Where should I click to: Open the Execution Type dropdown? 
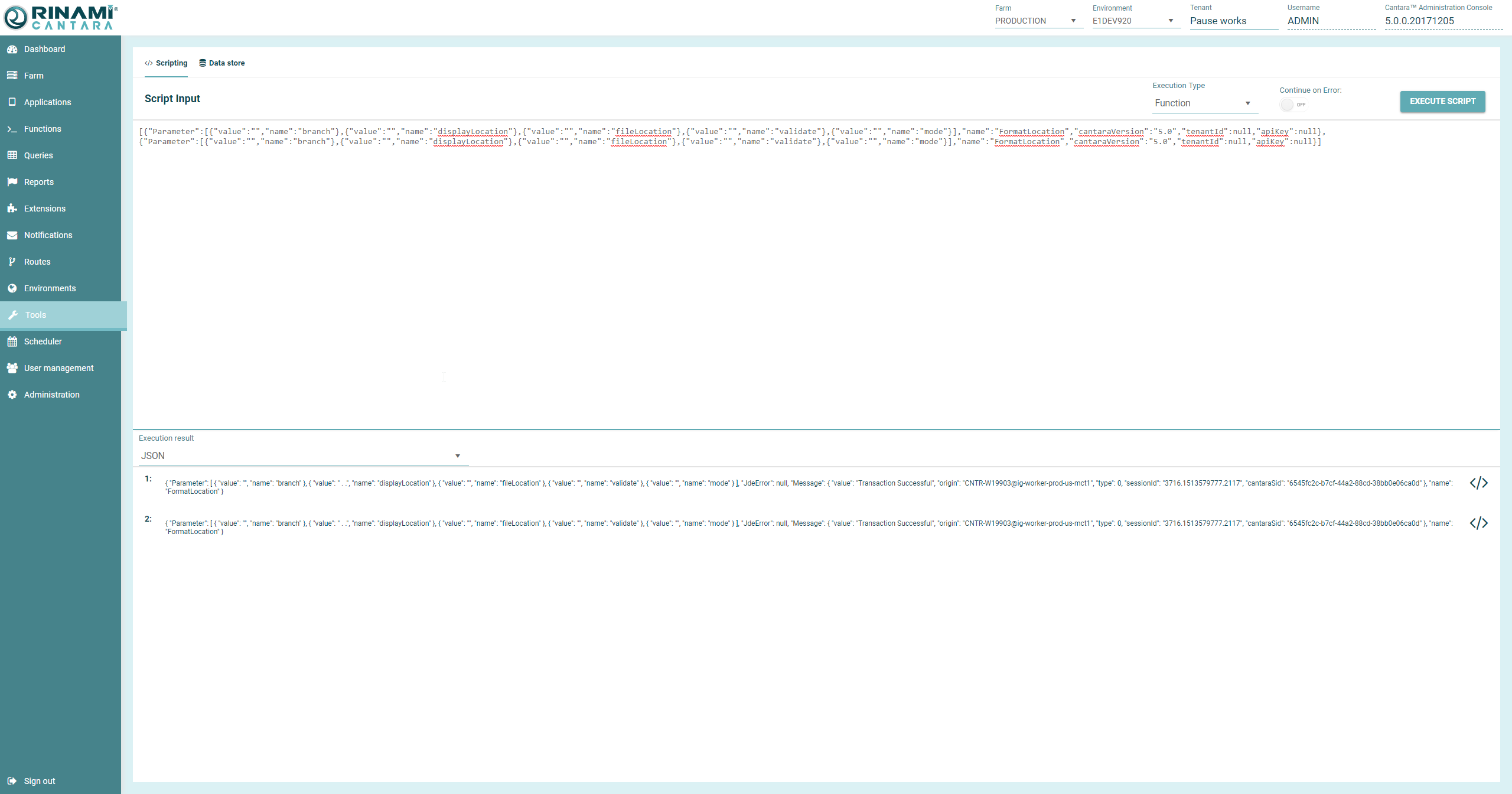(x=1204, y=103)
